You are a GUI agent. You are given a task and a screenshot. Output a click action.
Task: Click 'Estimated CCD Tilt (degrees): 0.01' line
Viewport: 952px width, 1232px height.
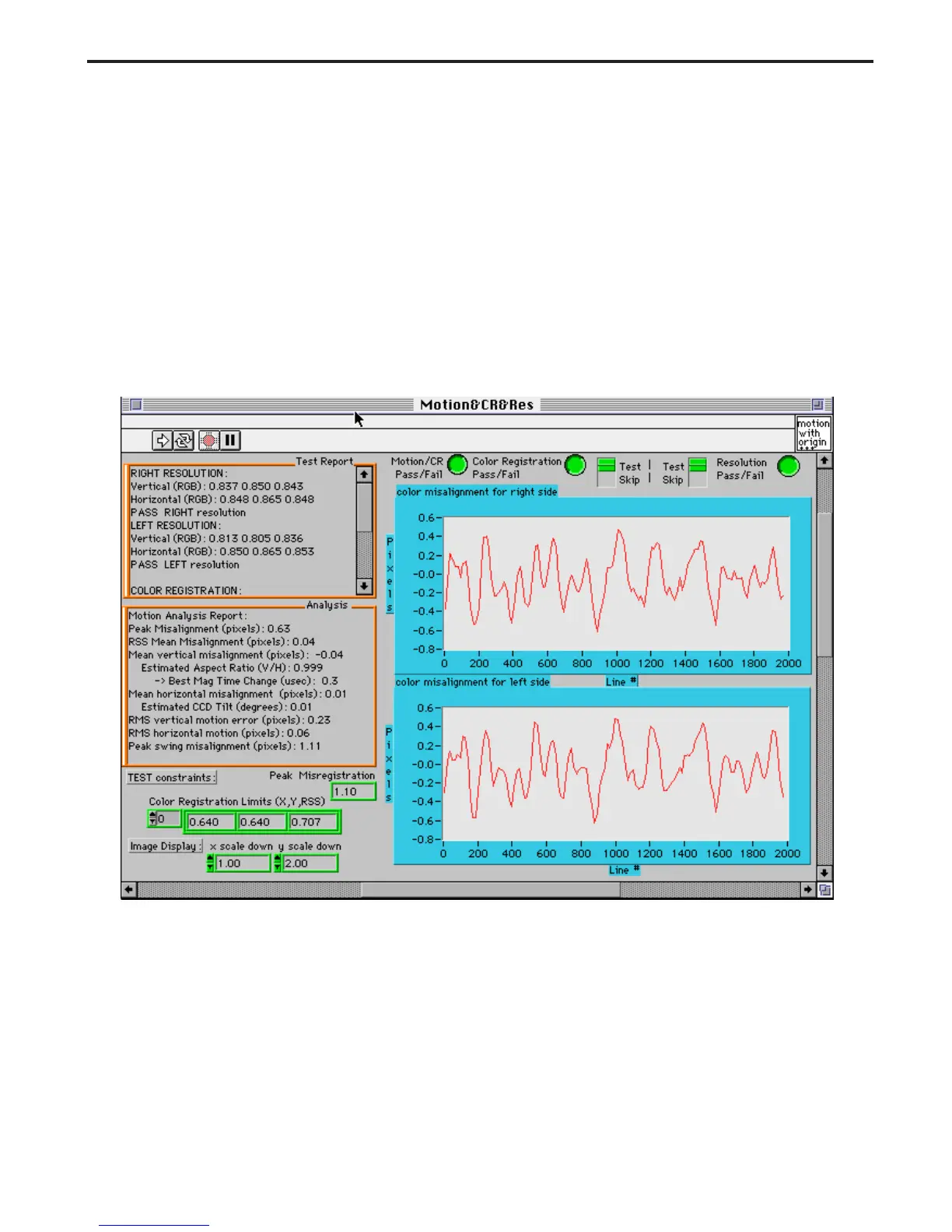pos(226,707)
